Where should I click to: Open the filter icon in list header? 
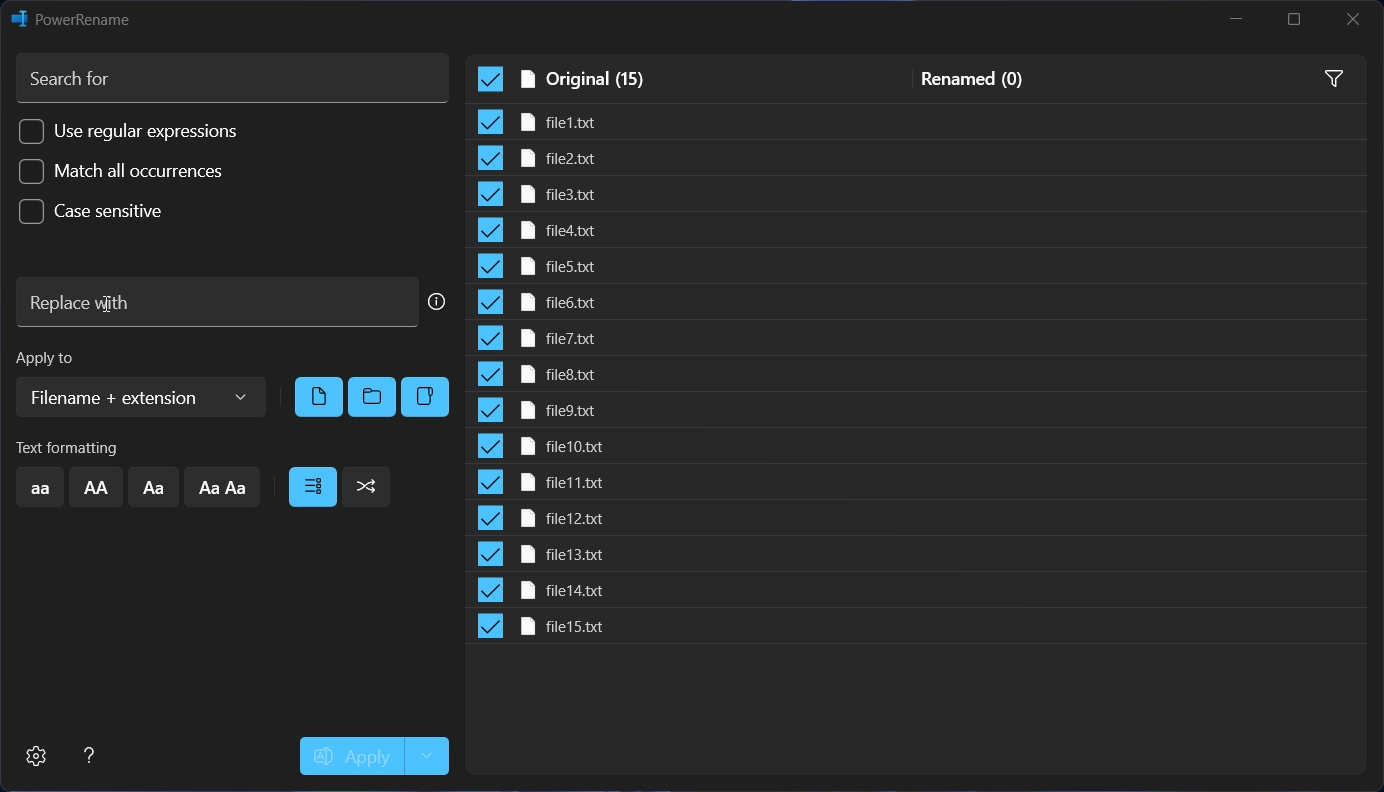coord(1333,79)
